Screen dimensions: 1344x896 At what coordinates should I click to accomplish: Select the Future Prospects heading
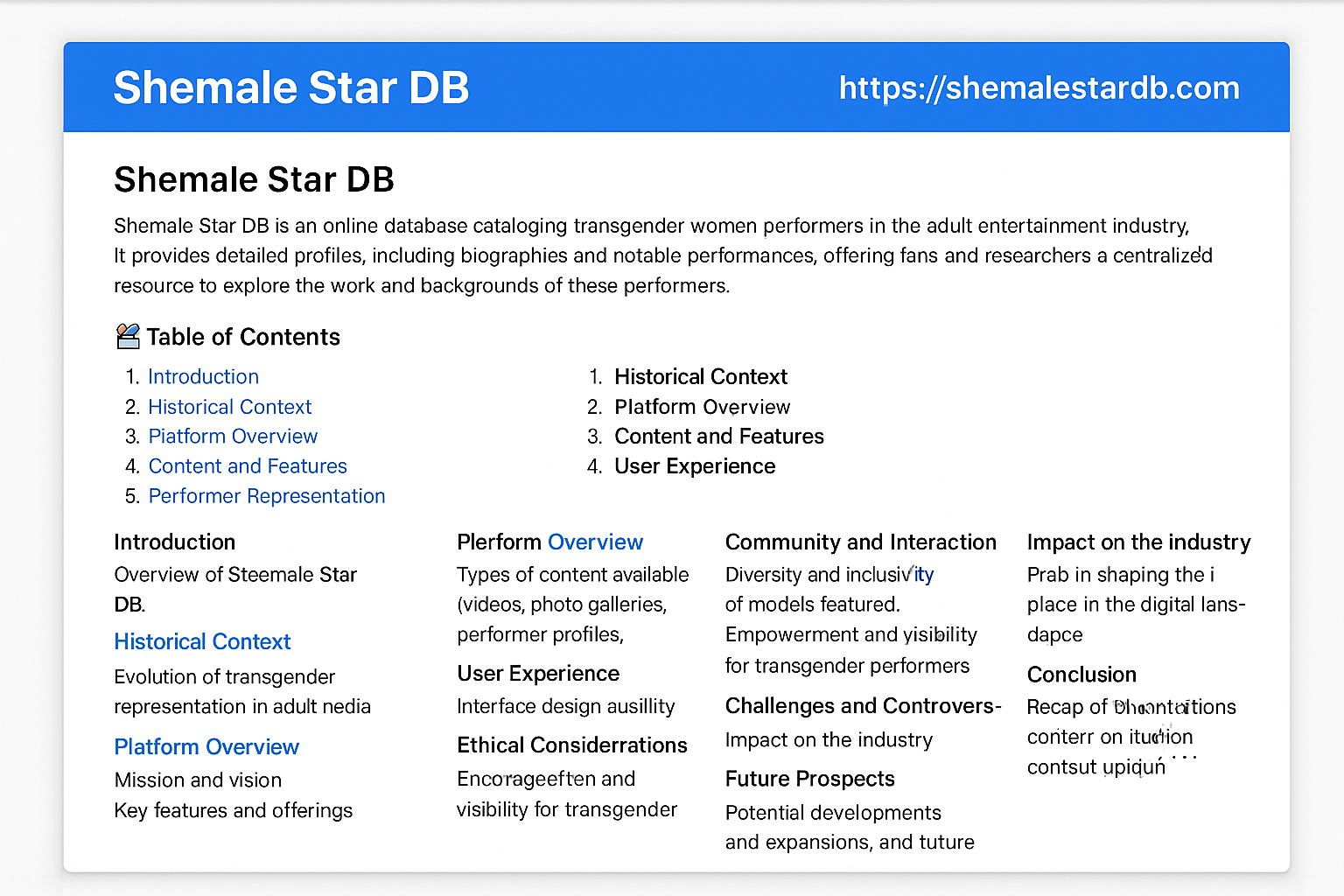810,778
